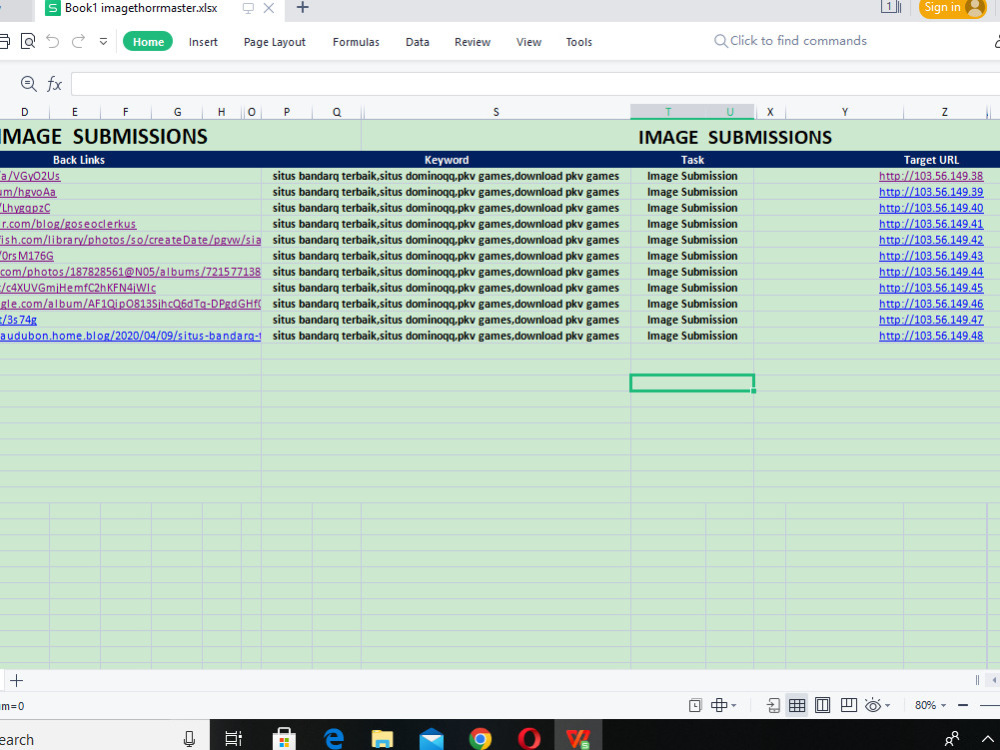The height and width of the screenshot is (750, 1000).
Task: Select column S header
Action: click(496, 112)
